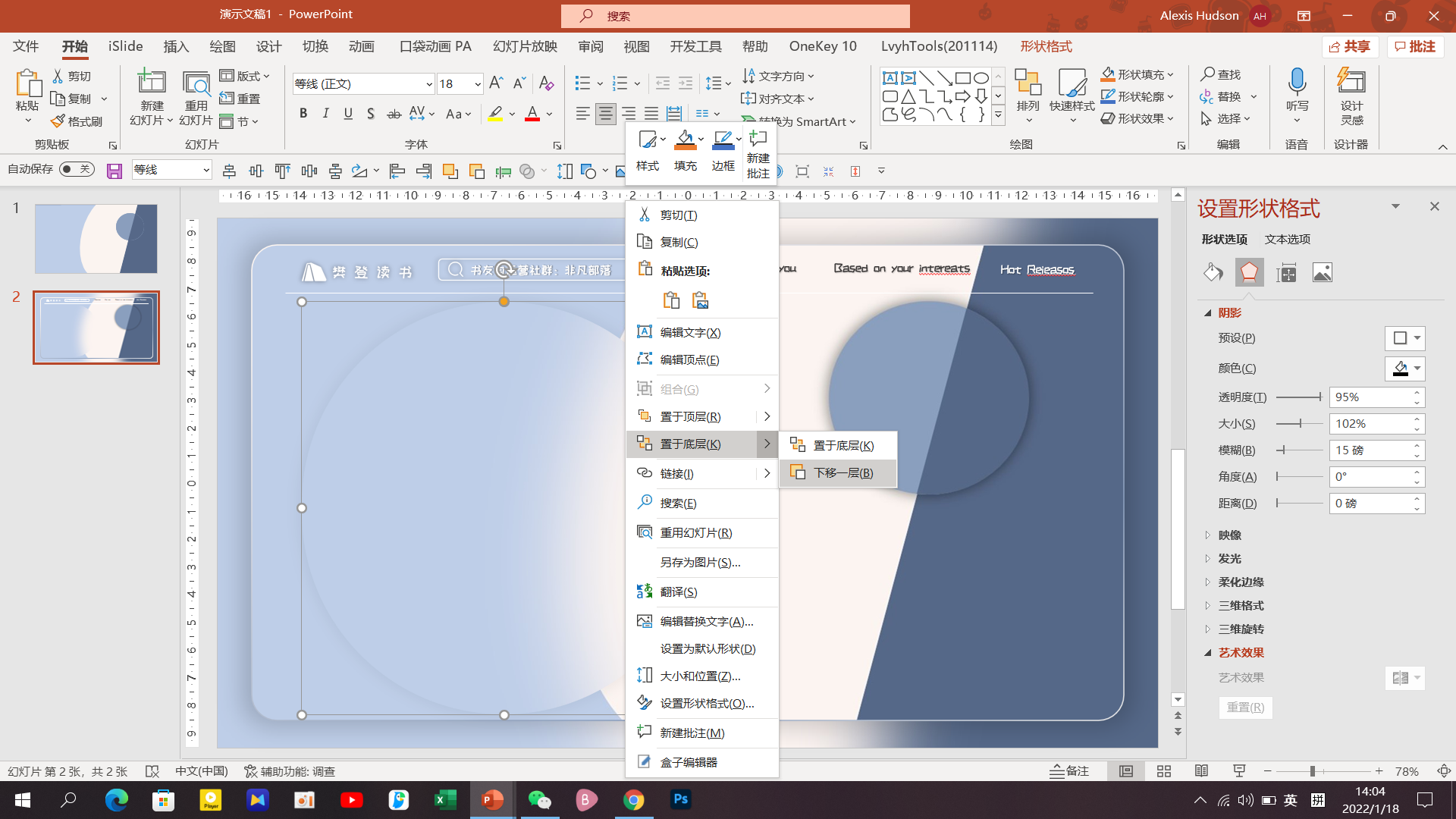The width and height of the screenshot is (1456, 819).
Task: Choose 下移一层 (Send Backward) from submenu
Action: point(843,472)
